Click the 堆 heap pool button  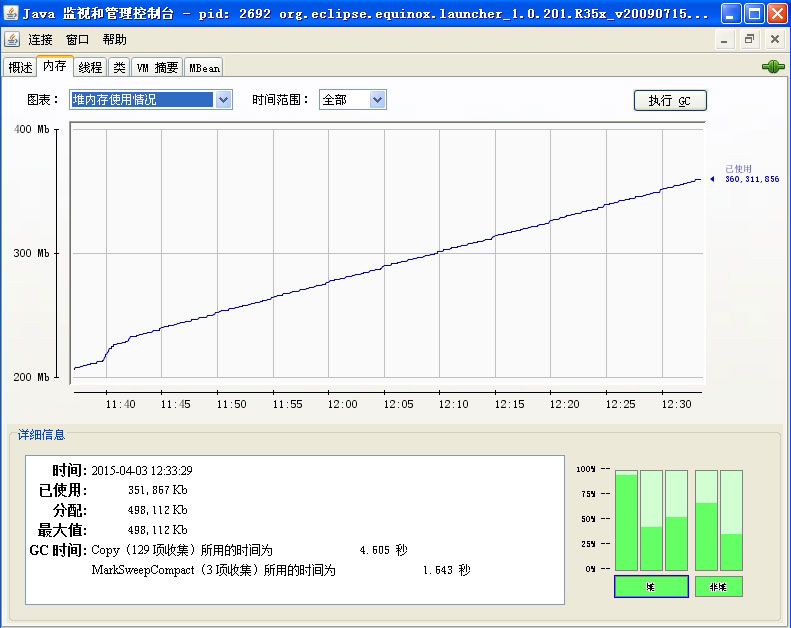[x=651, y=587]
